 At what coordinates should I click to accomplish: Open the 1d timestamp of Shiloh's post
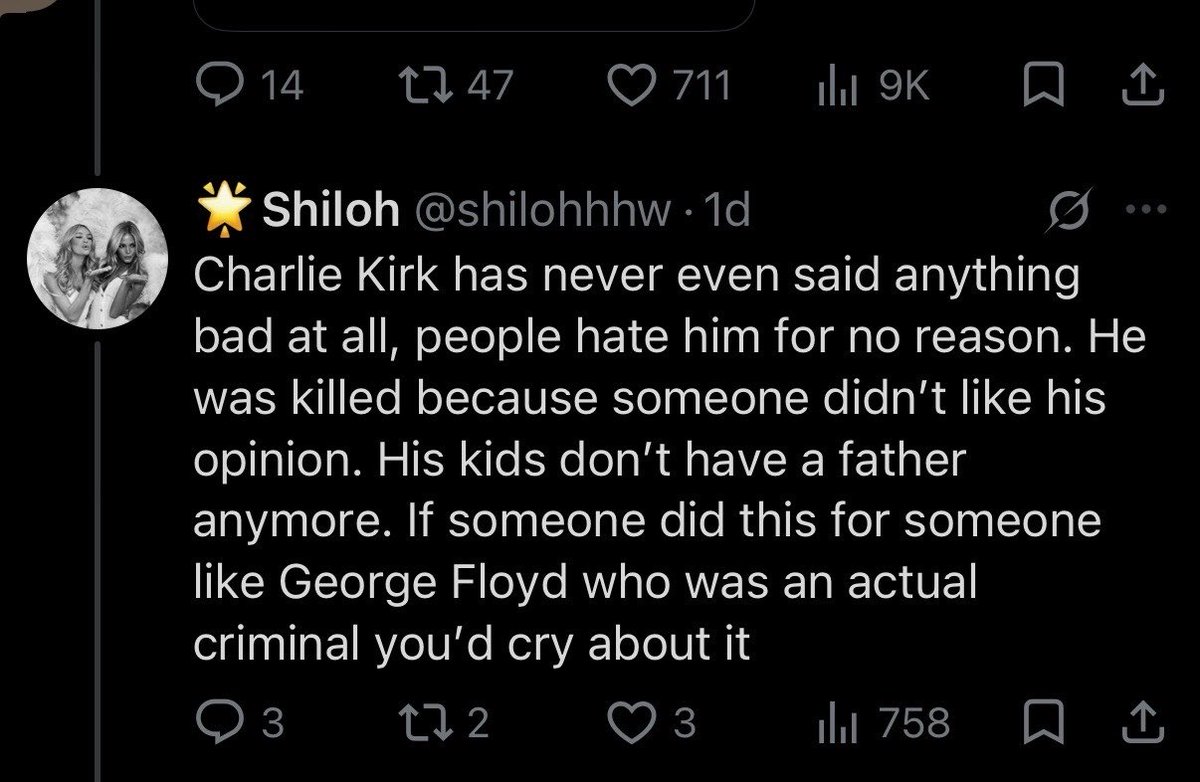[727, 210]
